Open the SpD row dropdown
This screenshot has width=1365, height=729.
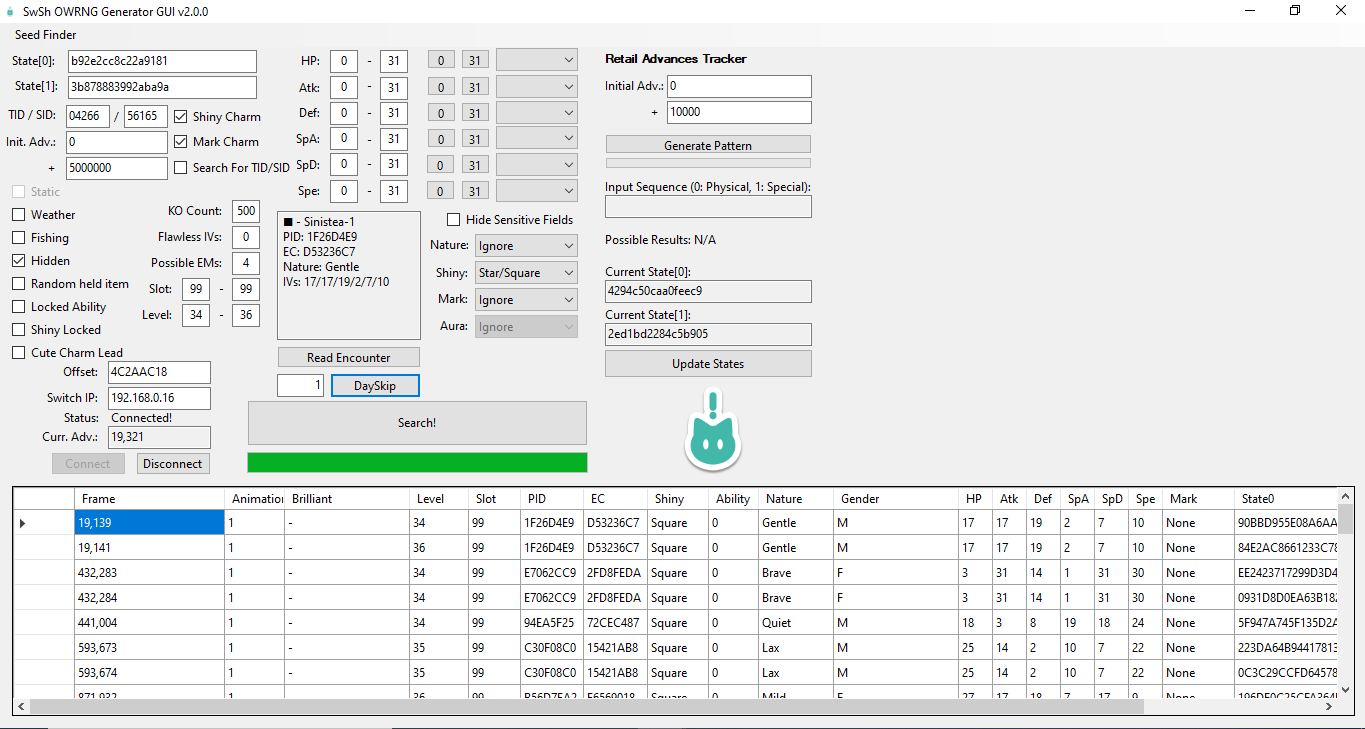point(537,164)
